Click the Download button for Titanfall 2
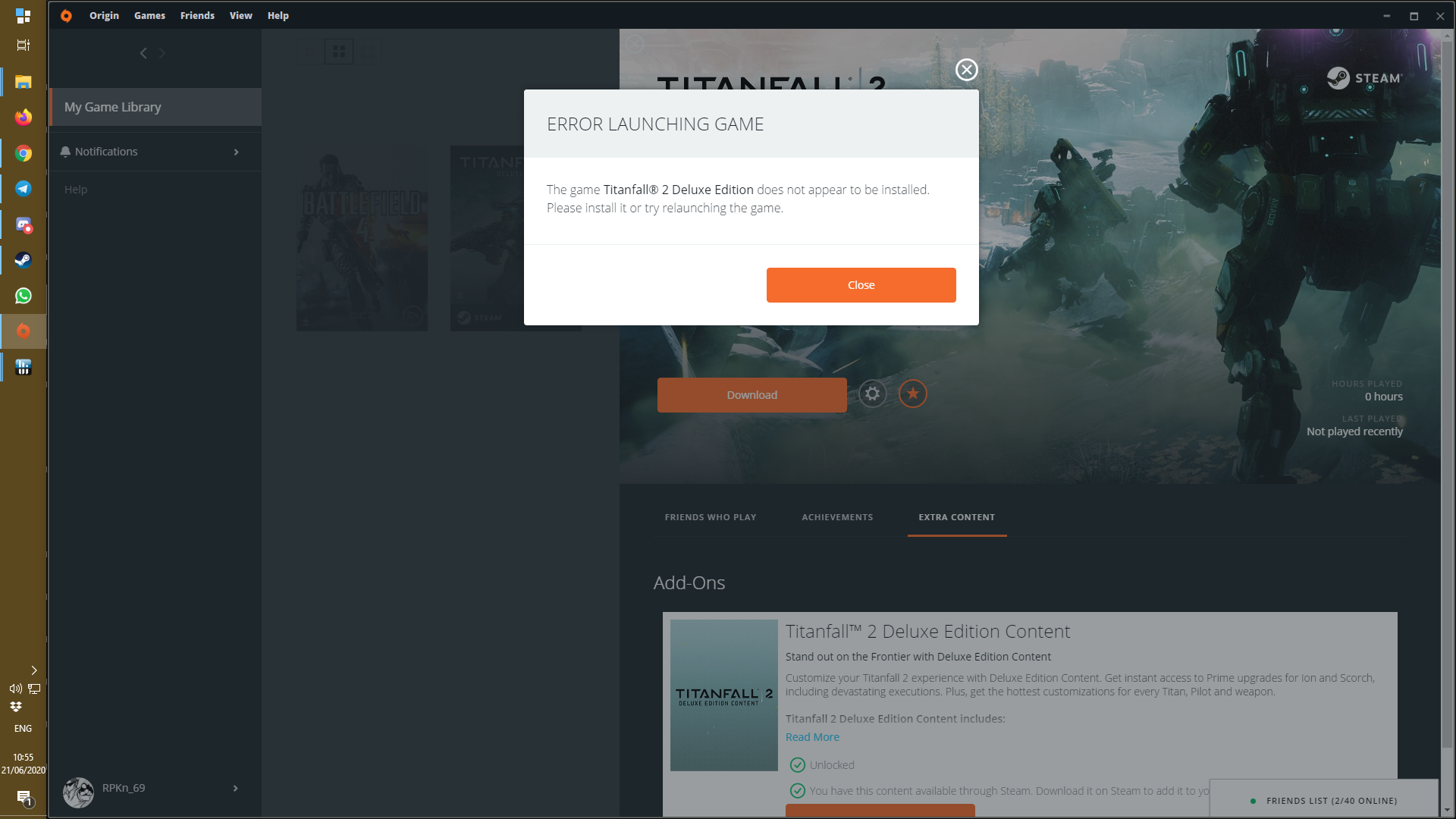The image size is (1456, 819). pos(752,395)
